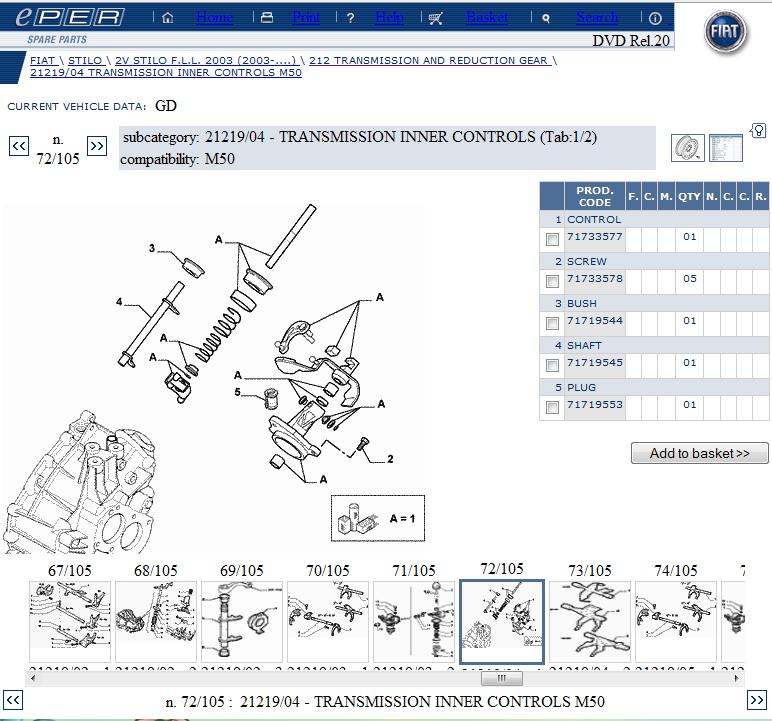Open the STILO breadcrumb link

pos(85,60)
